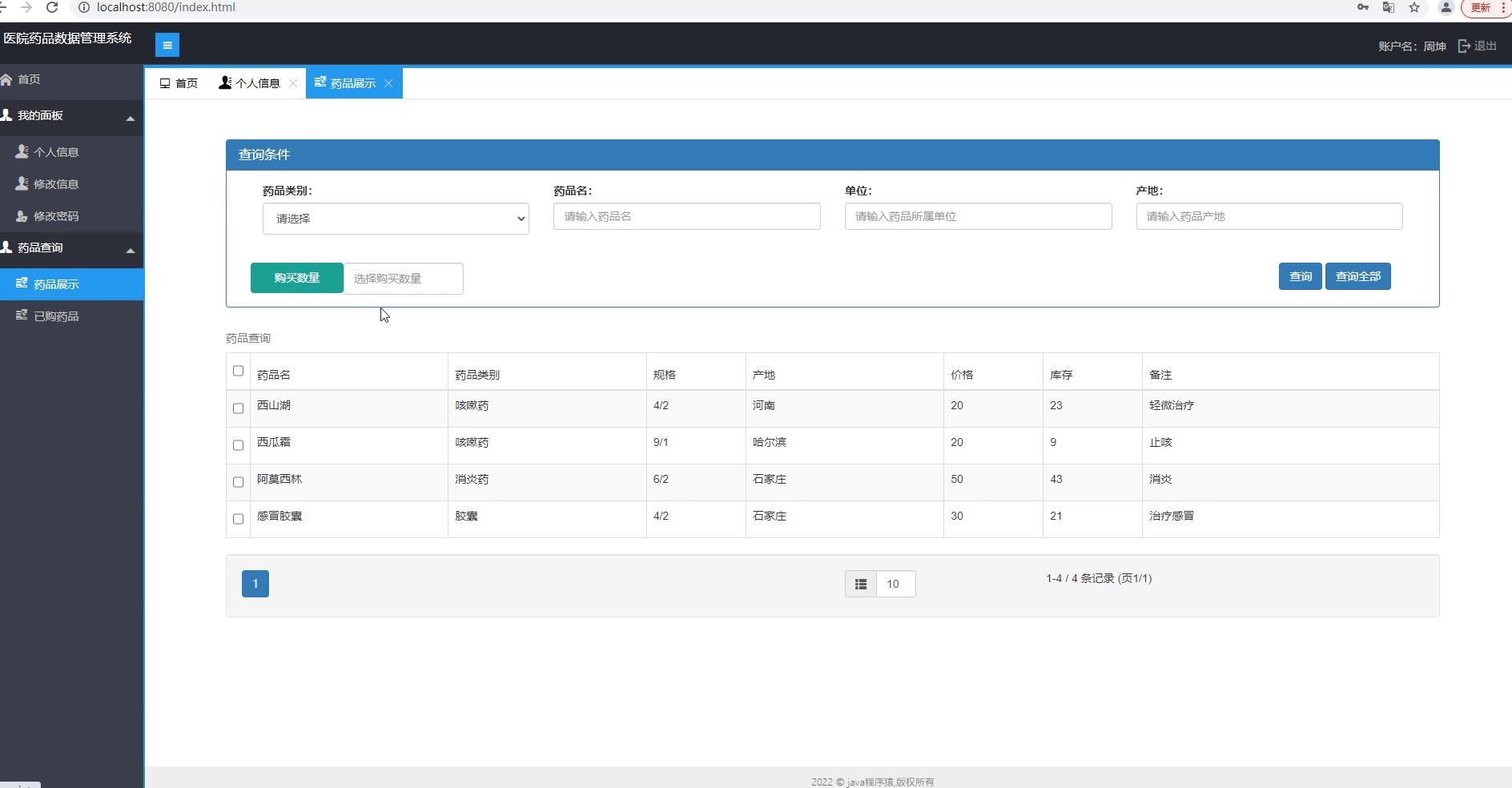This screenshot has width=1512, height=788.
Task: Check the box for 西山湖 row
Action: click(238, 408)
